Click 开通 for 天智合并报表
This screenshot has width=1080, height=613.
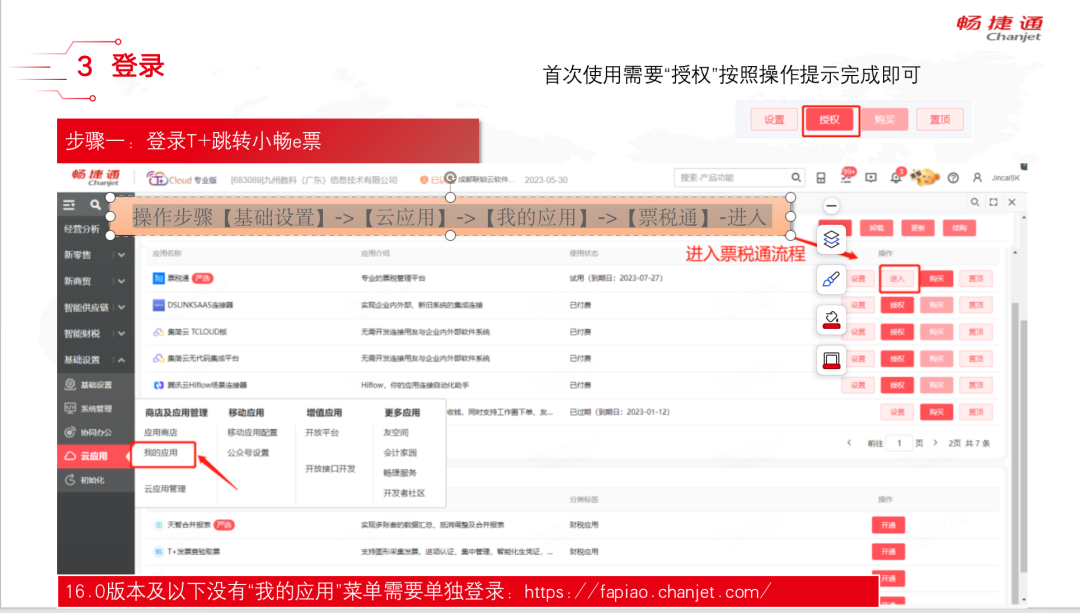[x=888, y=525]
